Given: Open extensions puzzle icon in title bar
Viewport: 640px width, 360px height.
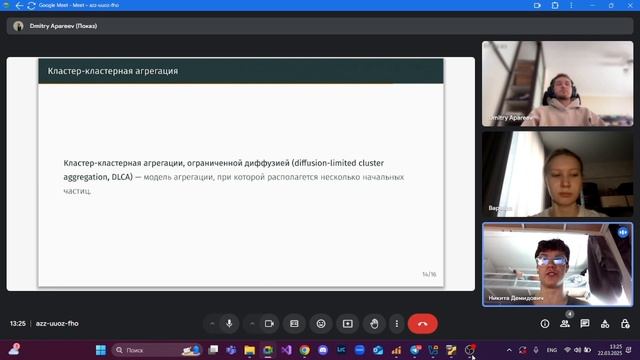Looking at the screenshot, I should [555, 5].
